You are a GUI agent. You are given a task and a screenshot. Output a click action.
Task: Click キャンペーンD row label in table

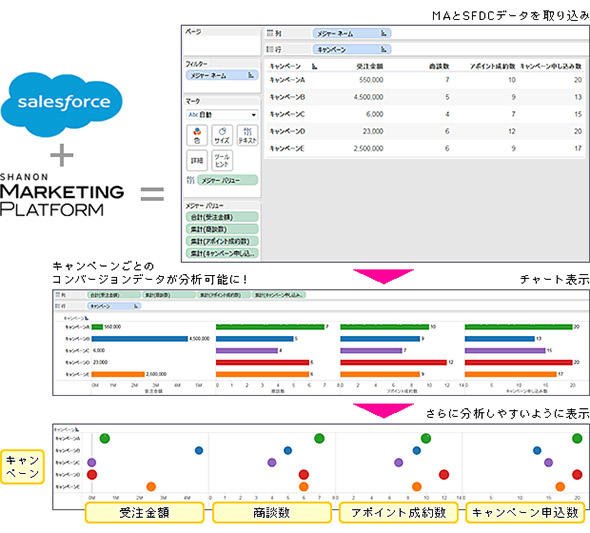[287, 131]
